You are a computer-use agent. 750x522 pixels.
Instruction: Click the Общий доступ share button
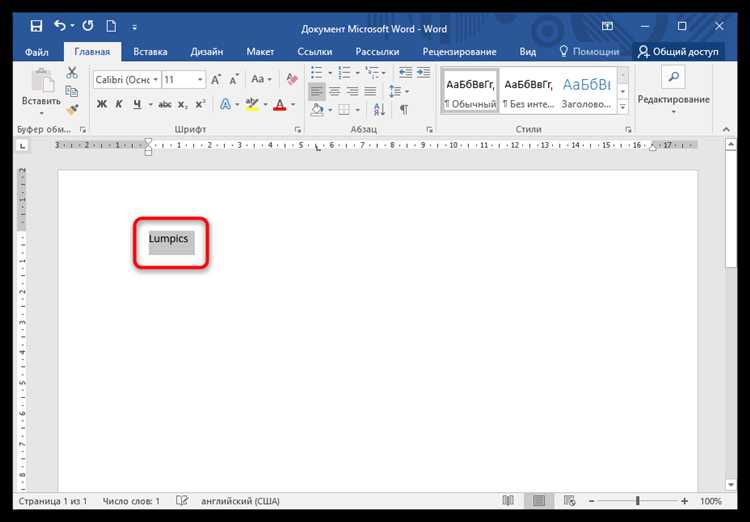tap(679, 51)
